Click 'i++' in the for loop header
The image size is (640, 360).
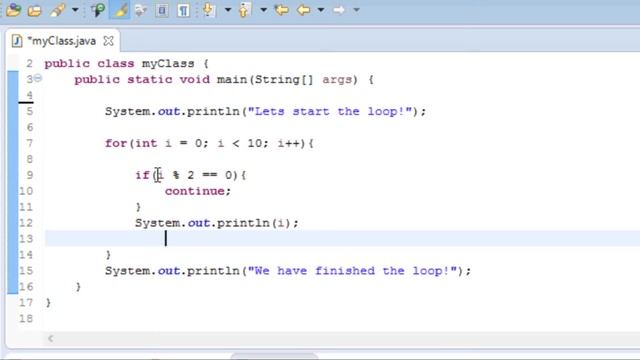[x=289, y=143]
